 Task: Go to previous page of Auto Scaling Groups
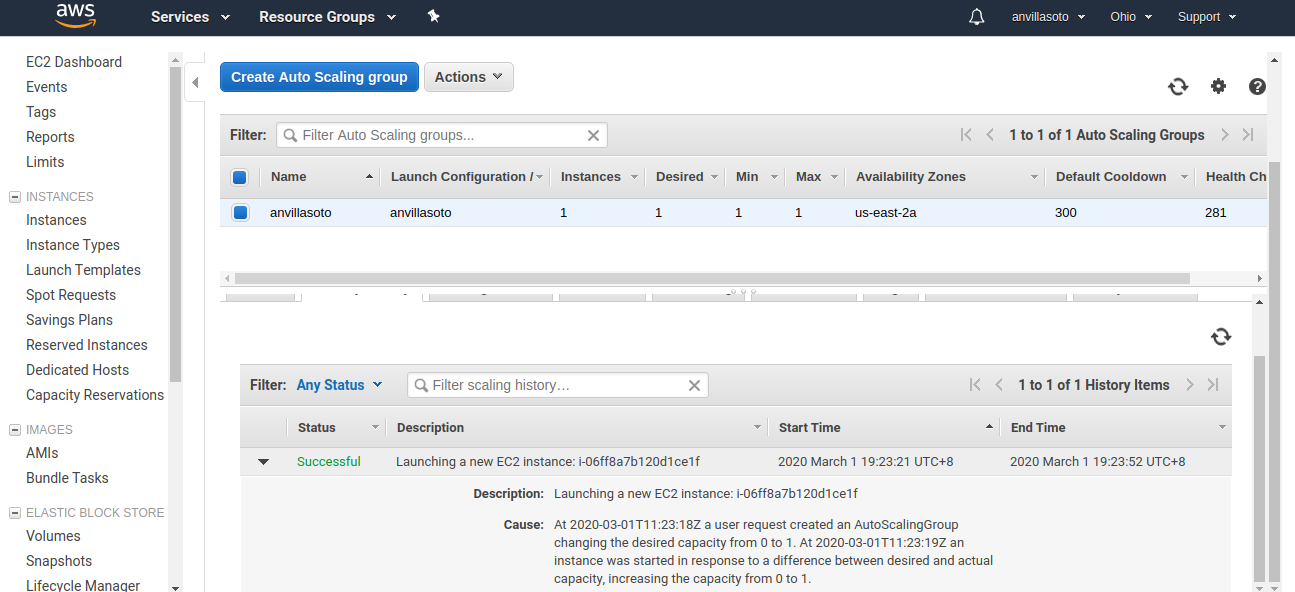(x=990, y=135)
